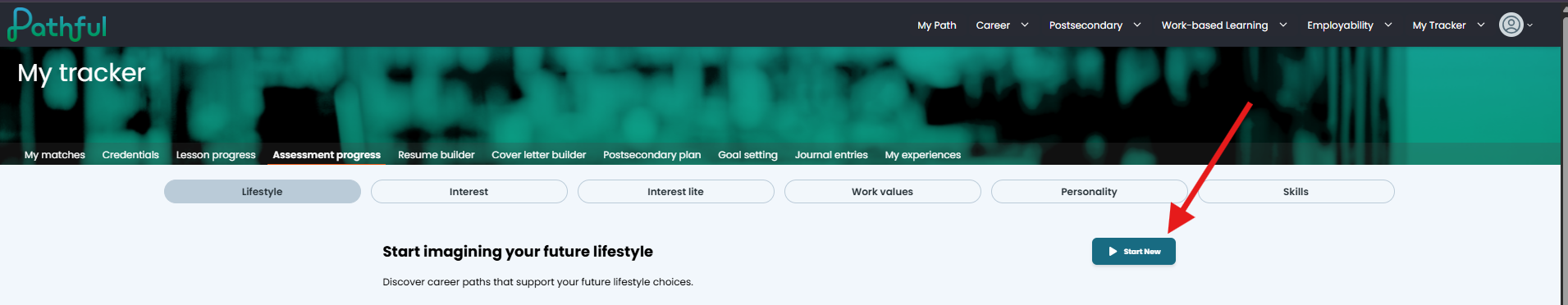1568x305 pixels.
Task: Open the user profile avatar icon
Action: [1511, 25]
